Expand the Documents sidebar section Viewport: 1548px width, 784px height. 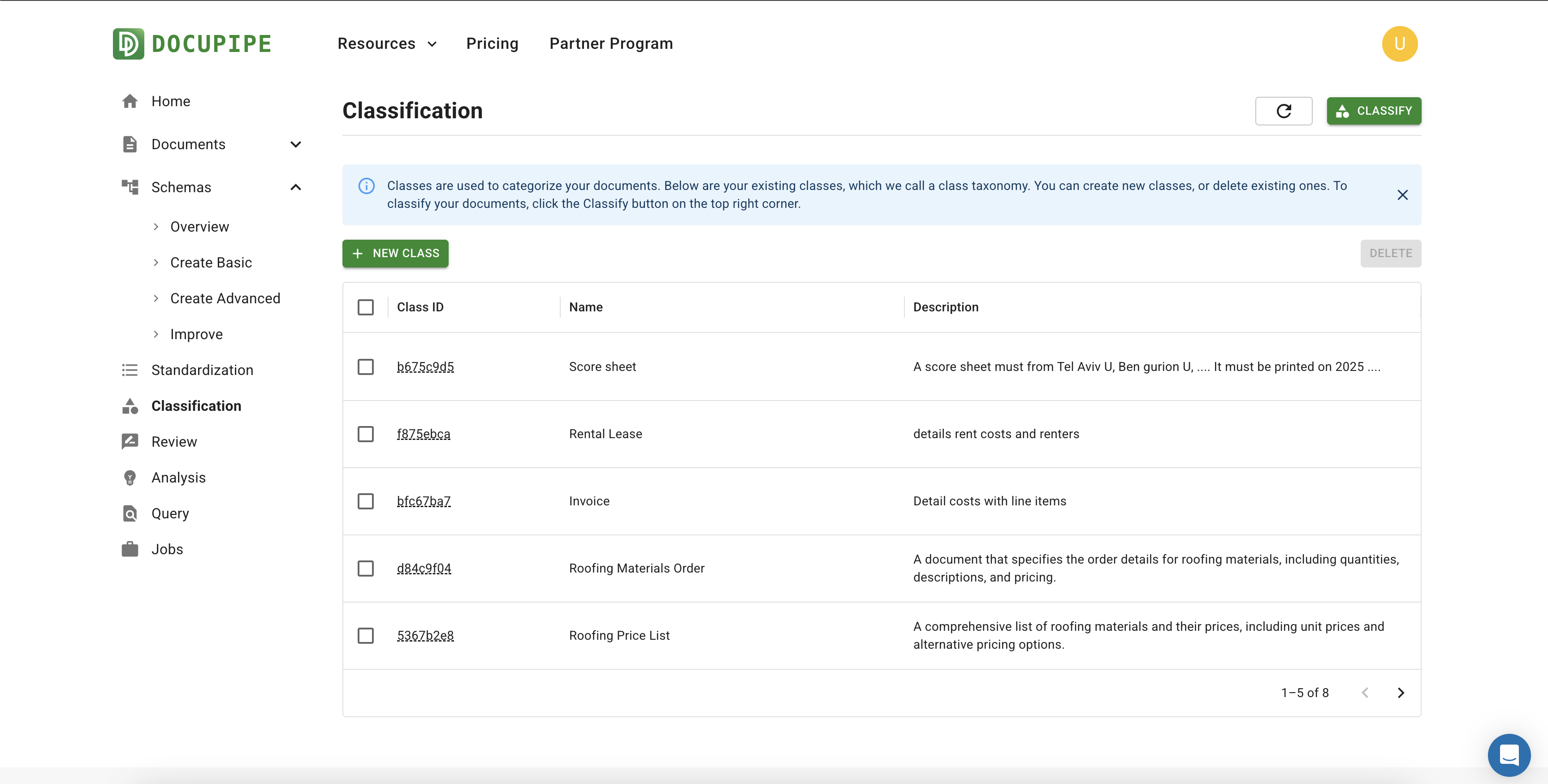pyautogui.click(x=295, y=144)
